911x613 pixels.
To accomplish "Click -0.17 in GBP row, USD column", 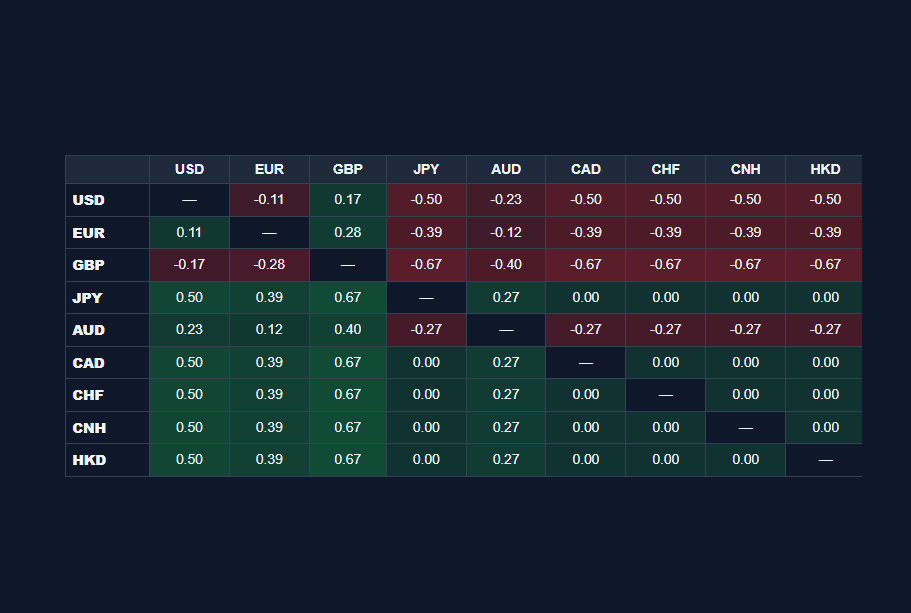I will point(189,265).
